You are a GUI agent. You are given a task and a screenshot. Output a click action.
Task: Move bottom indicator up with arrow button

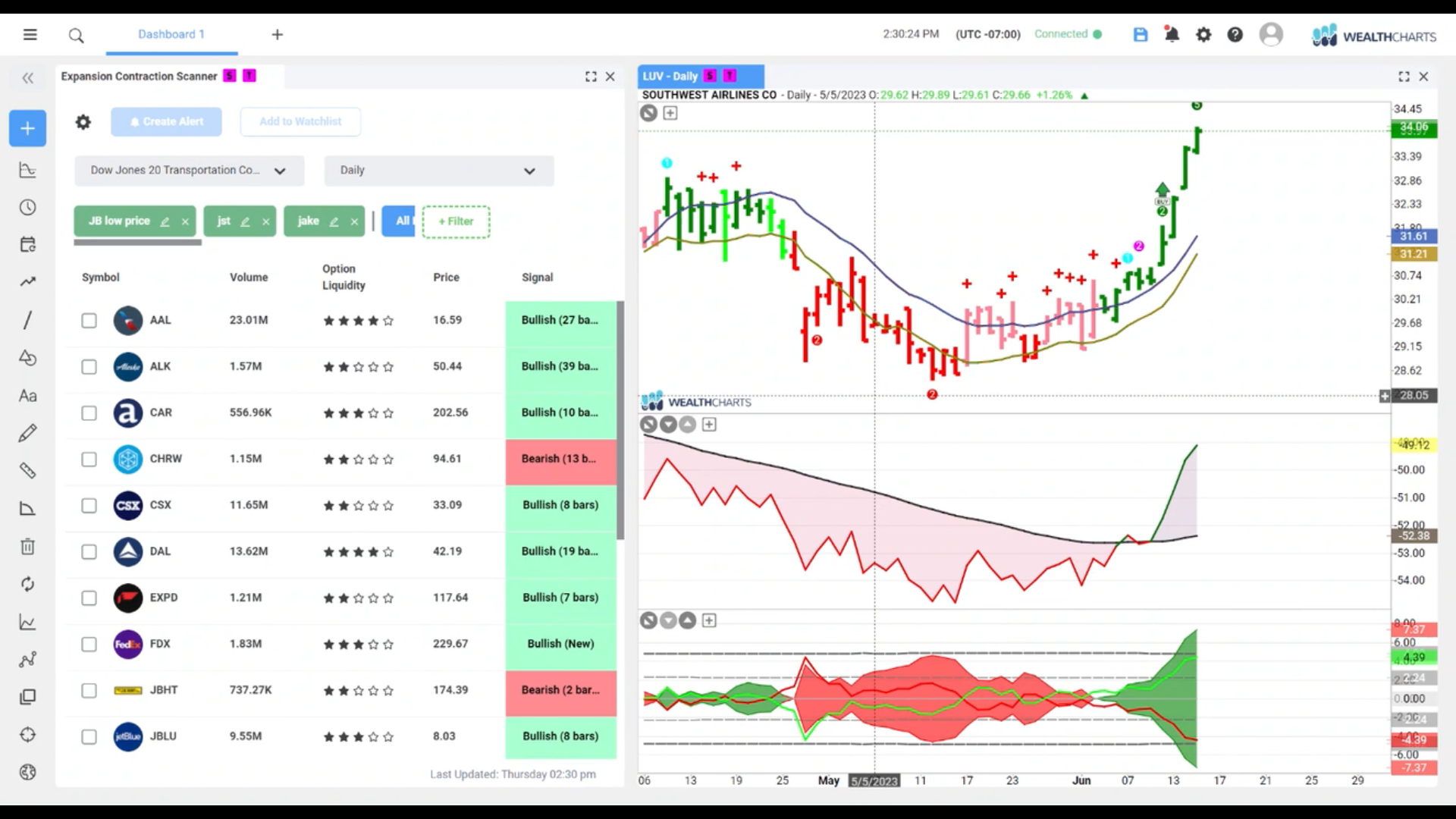687,621
